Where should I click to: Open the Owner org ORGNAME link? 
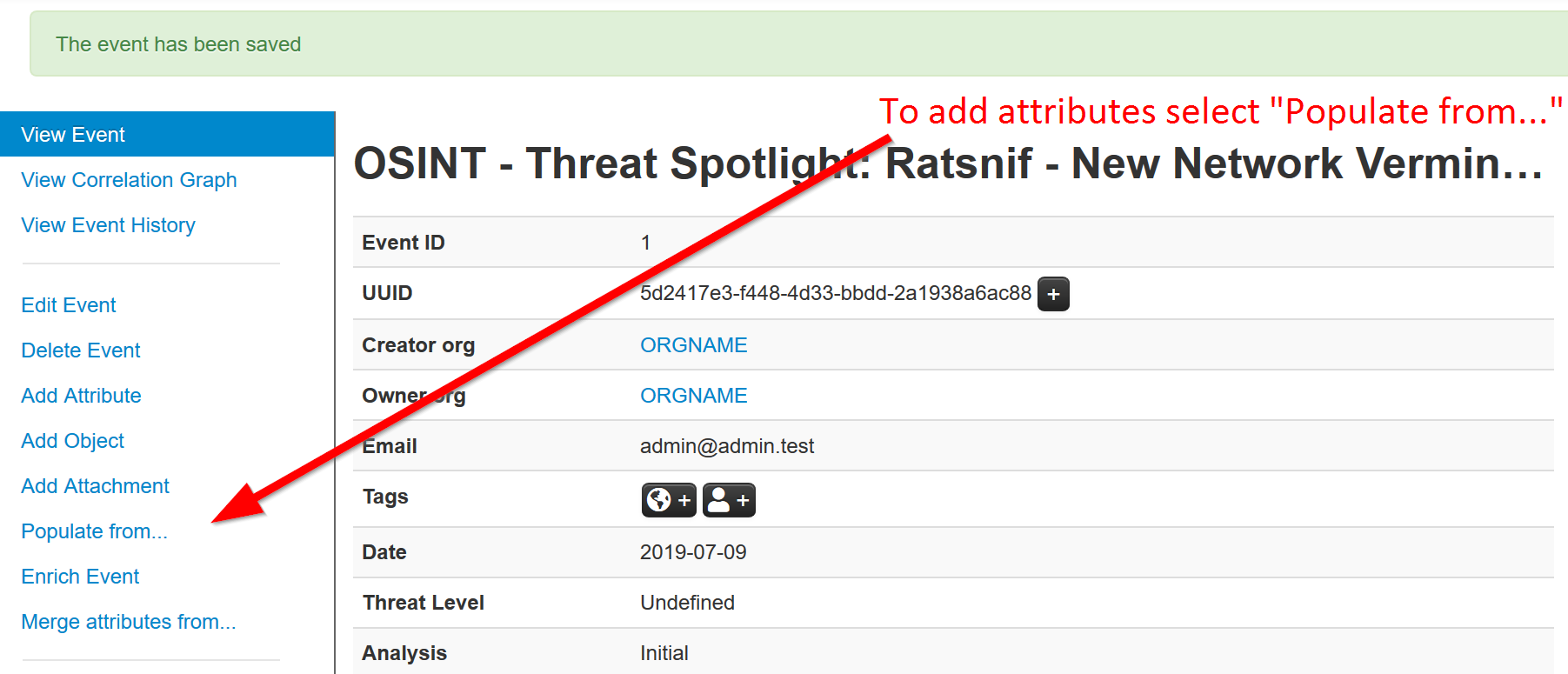coord(693,396)
